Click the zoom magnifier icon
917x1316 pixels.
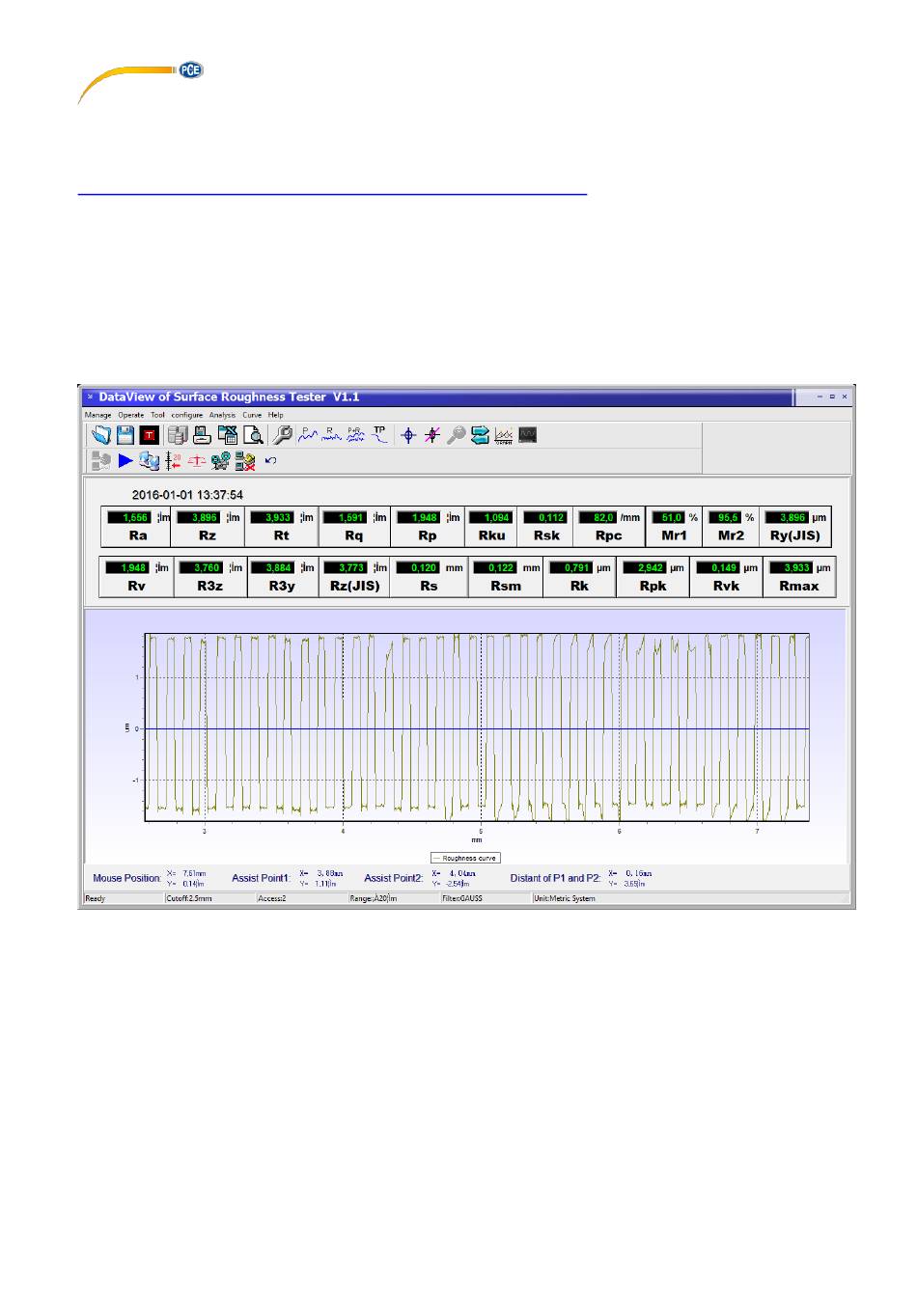point(456,435)
